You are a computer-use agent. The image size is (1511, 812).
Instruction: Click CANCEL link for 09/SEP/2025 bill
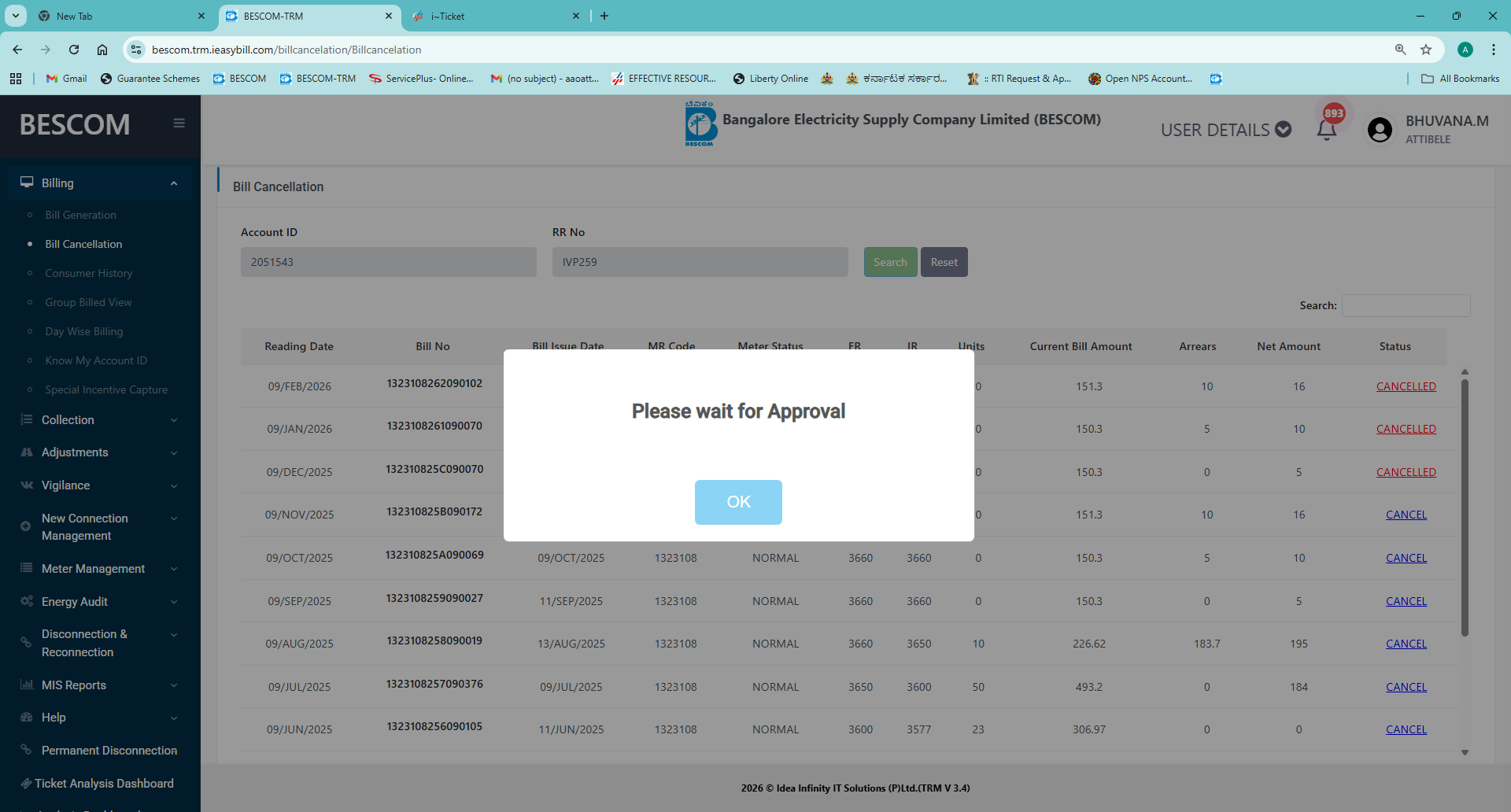coord(1406,601)
